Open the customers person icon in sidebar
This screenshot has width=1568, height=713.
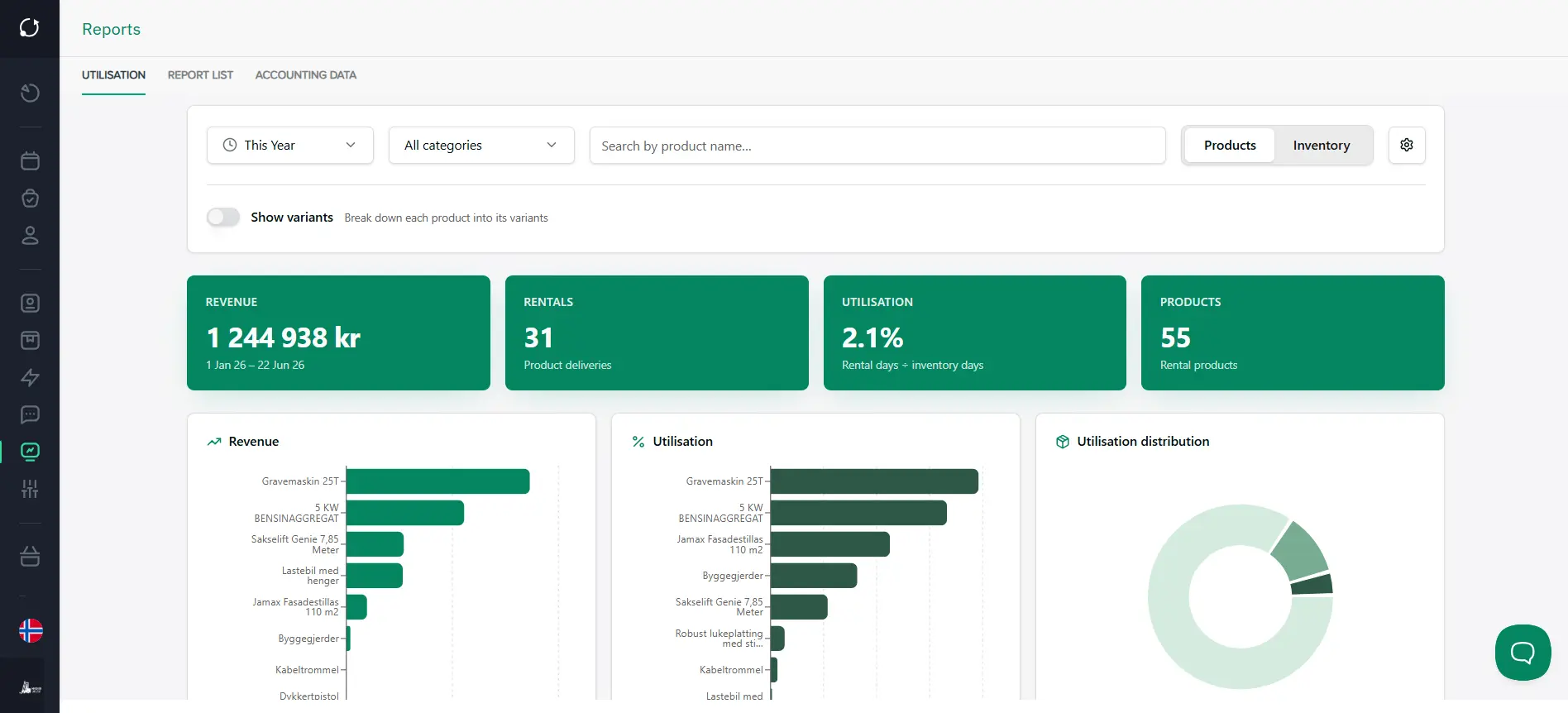pyautogui.click(x=30, y=236)
